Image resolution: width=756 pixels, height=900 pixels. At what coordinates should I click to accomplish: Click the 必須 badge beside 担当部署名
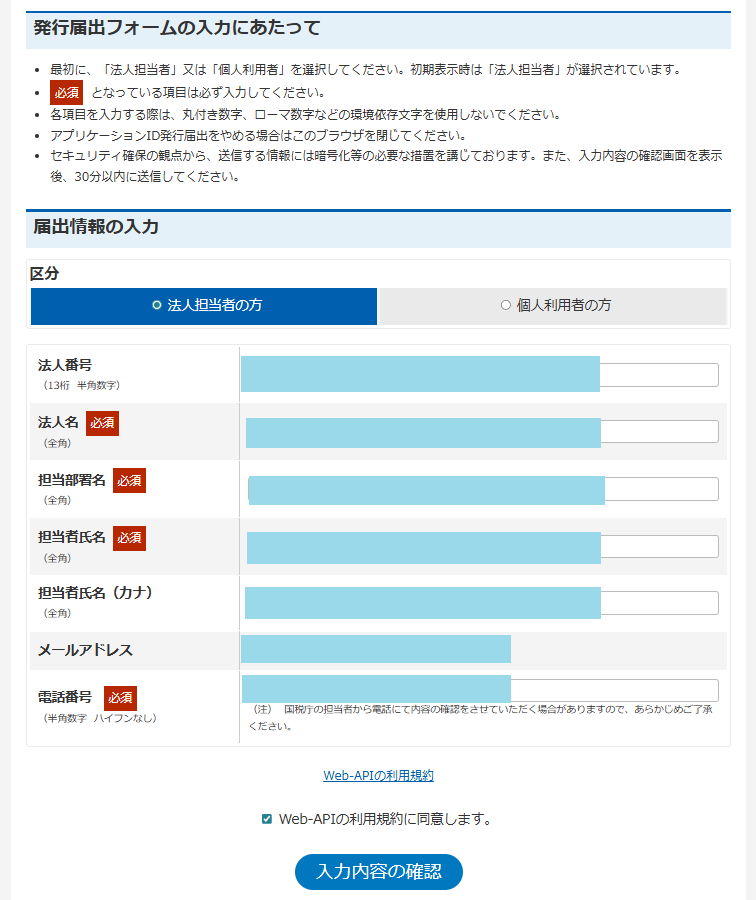pos(129,480)
